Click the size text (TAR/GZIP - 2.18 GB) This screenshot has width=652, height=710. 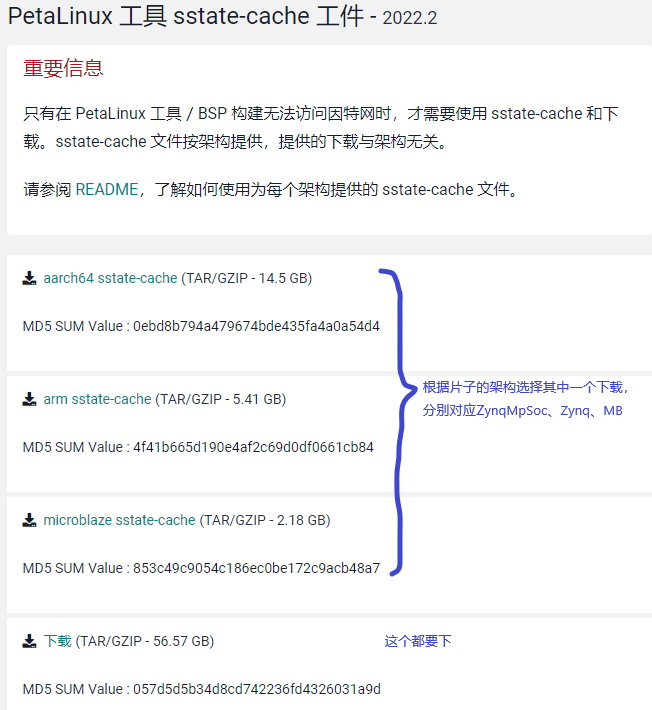[x=265, y=520]
